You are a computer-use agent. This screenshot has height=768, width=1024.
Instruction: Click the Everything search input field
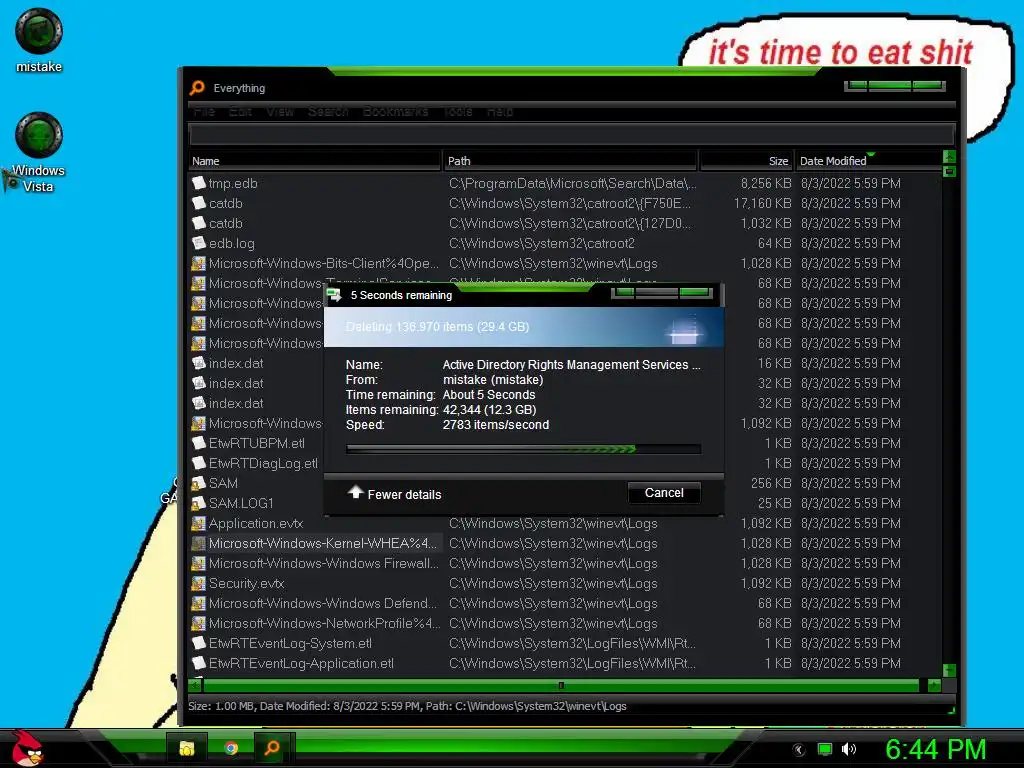571,135
